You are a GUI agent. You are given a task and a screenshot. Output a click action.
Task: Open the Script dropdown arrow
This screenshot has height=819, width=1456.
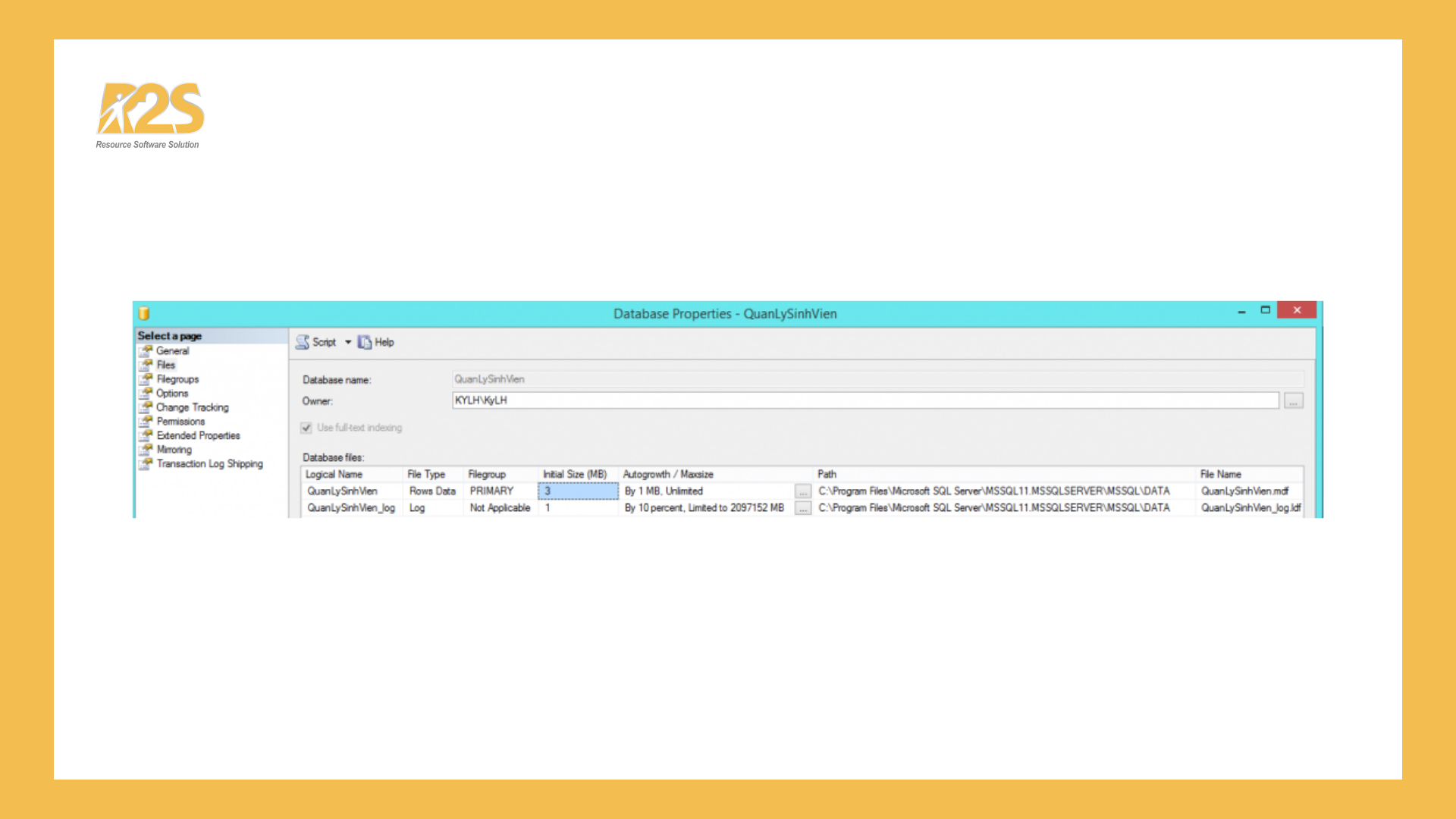(348, 342)
